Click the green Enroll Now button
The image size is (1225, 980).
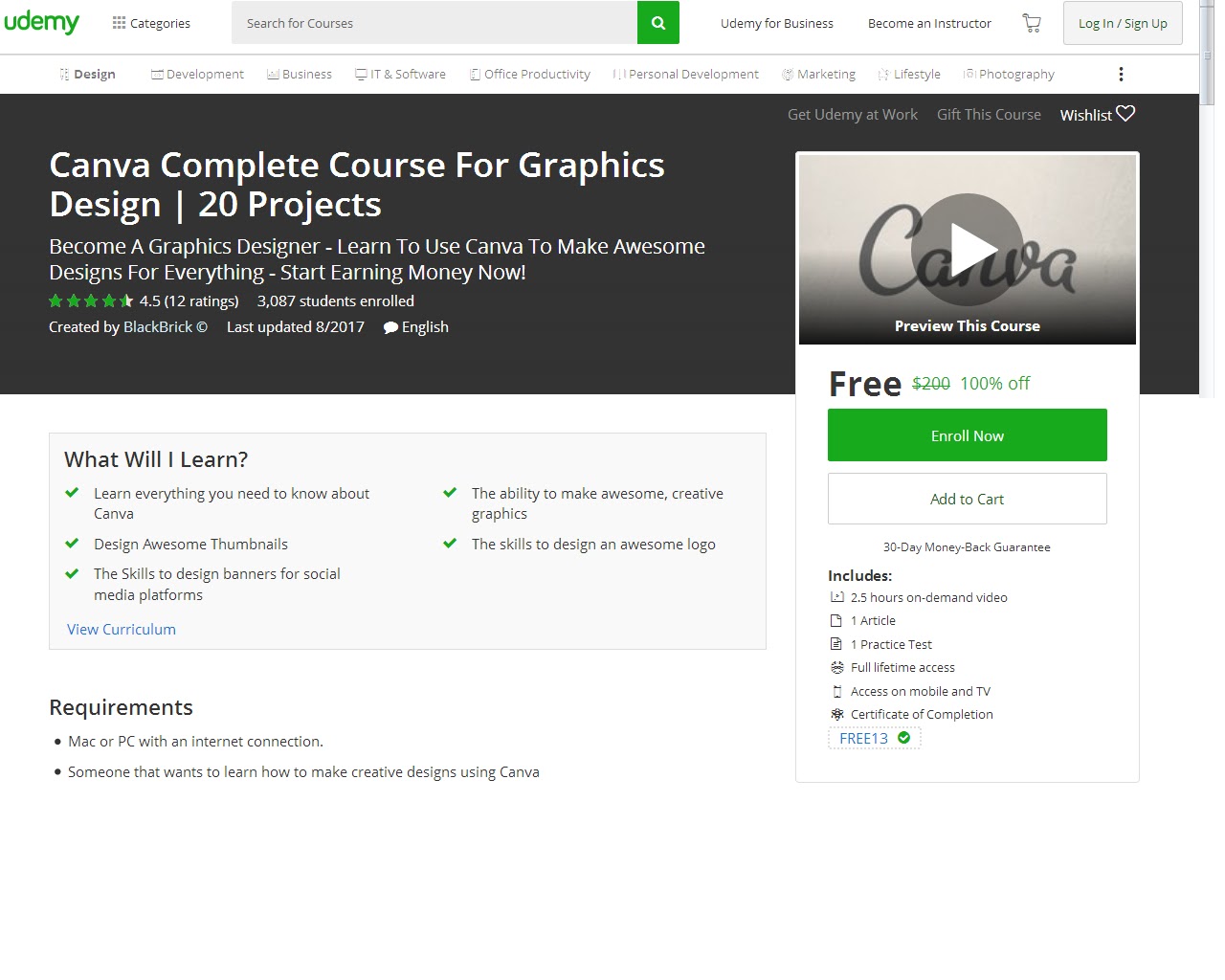(967, 435)
